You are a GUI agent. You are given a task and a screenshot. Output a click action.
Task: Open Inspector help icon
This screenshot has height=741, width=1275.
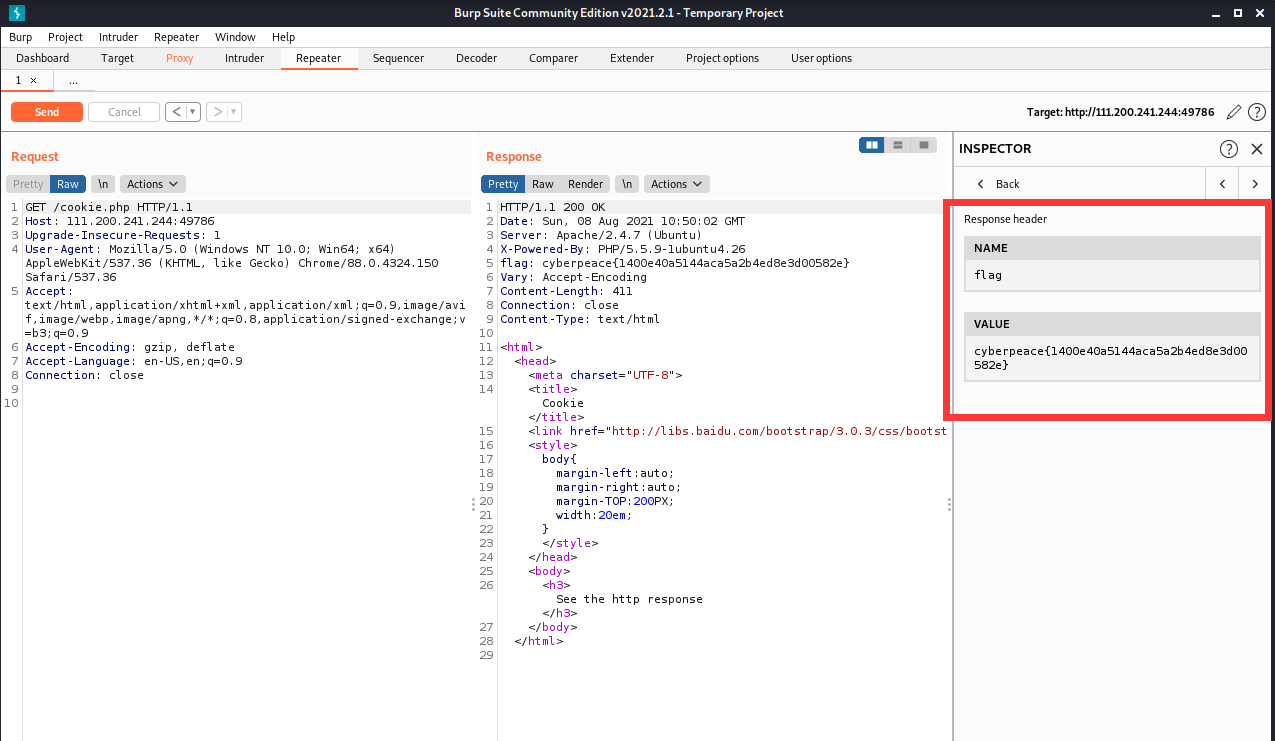pyautogui.click(x=1229, y=149)
